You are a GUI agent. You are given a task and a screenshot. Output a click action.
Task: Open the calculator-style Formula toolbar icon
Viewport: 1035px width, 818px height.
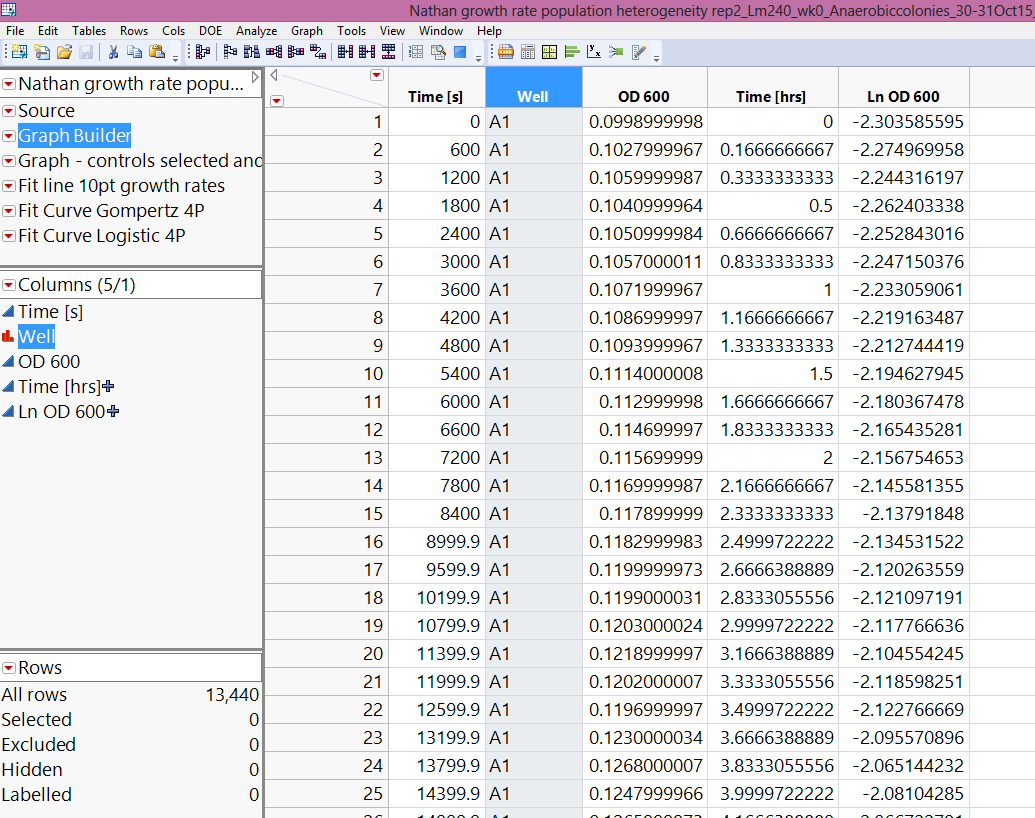(x=526, y=52)
